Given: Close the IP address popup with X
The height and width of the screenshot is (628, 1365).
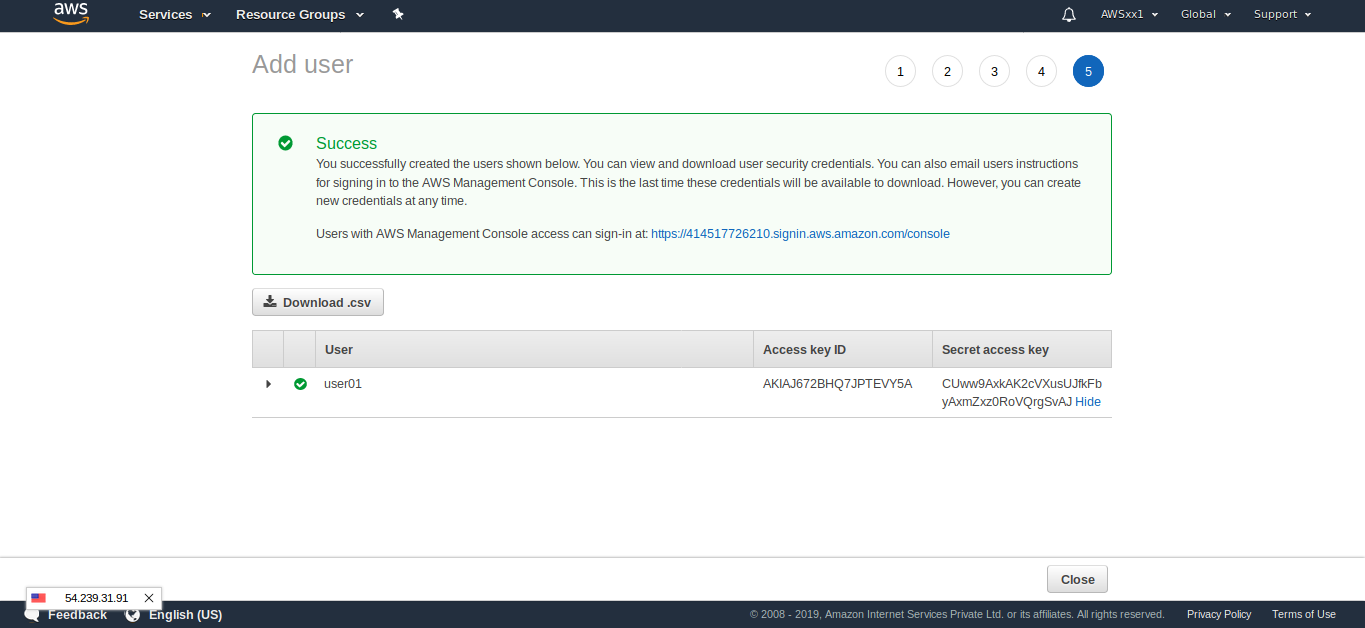Looking at the screenshot, I should 149,598.
